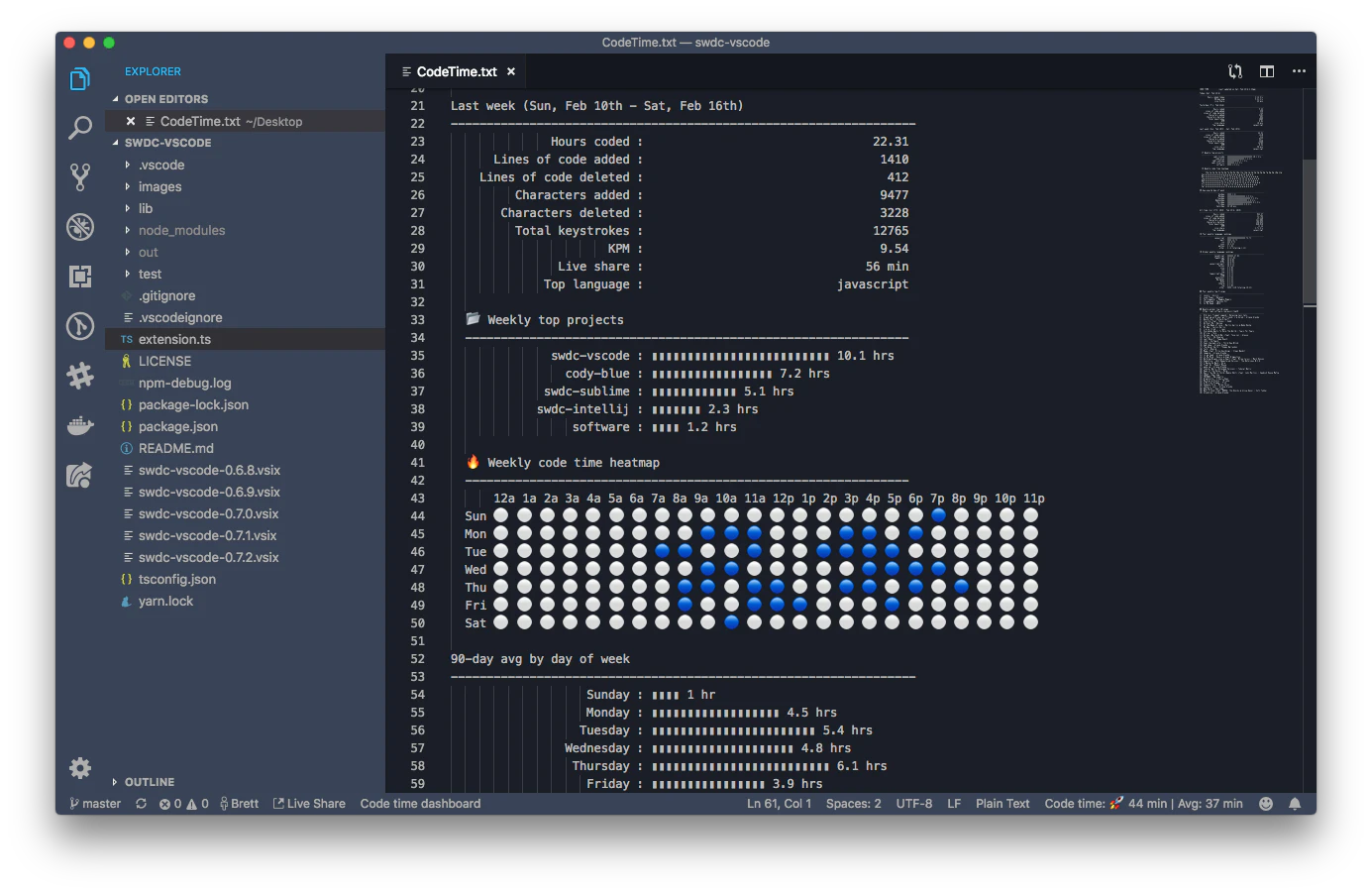Open the Plain Text language mode selector
This screenshot has height=894, width=1372.
pos(1003,803)
